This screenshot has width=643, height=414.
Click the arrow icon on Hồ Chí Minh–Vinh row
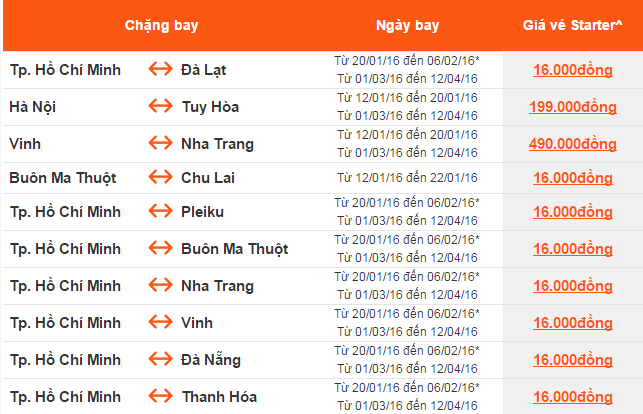pos(159,323)
